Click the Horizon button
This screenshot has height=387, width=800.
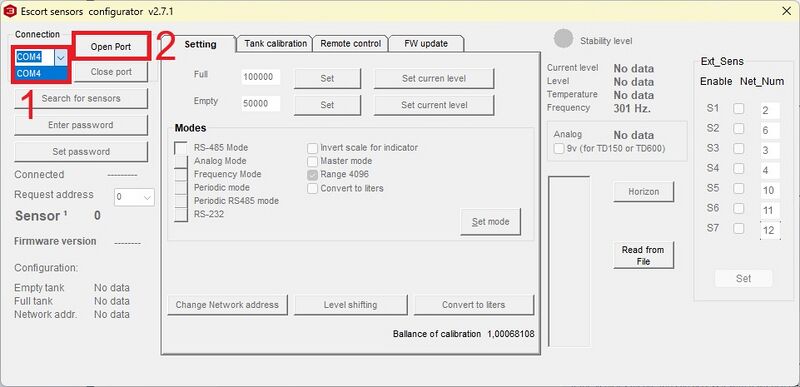tap(643, 192)
